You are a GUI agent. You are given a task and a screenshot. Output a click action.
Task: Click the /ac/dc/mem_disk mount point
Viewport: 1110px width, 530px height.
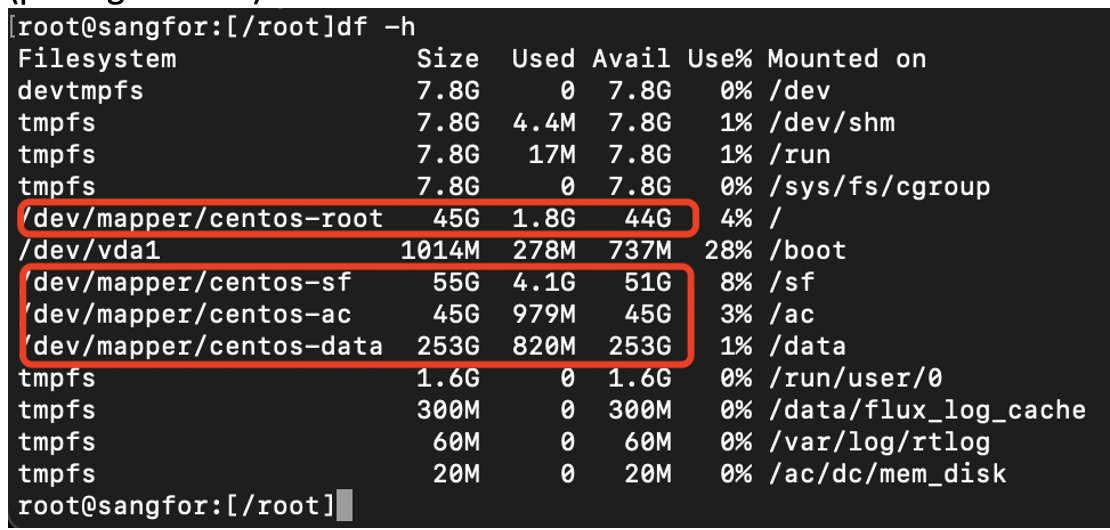point(887,474)
